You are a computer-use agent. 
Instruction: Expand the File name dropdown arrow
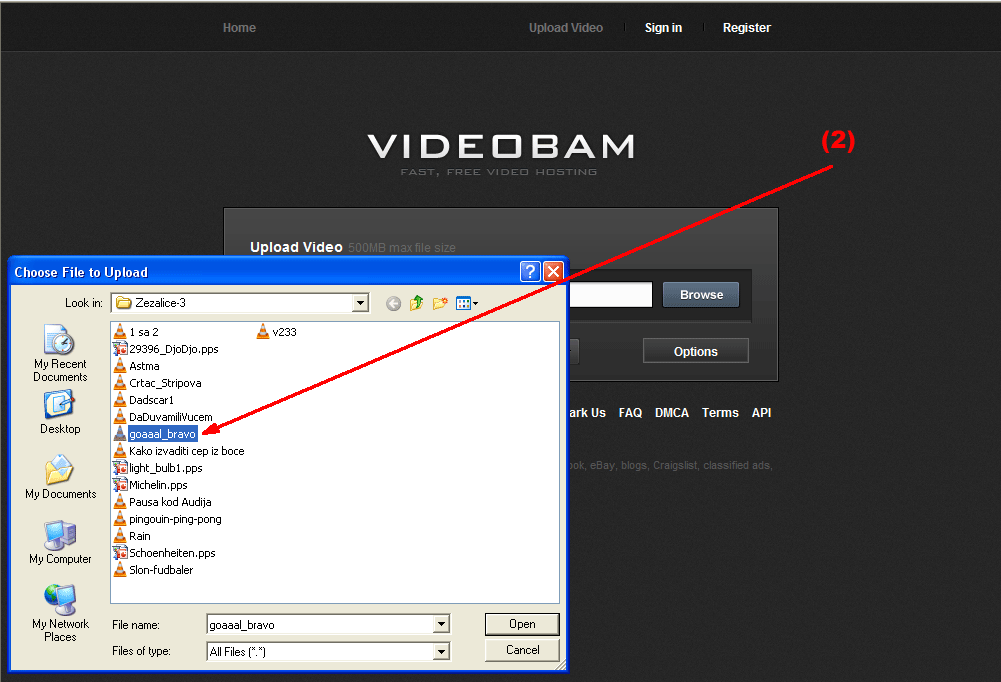[x=441, y=624]
